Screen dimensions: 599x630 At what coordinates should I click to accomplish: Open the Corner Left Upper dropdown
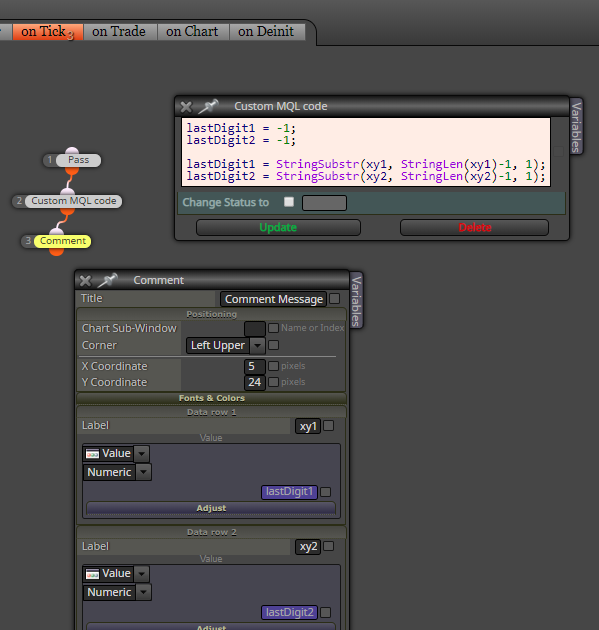[258, 346]
